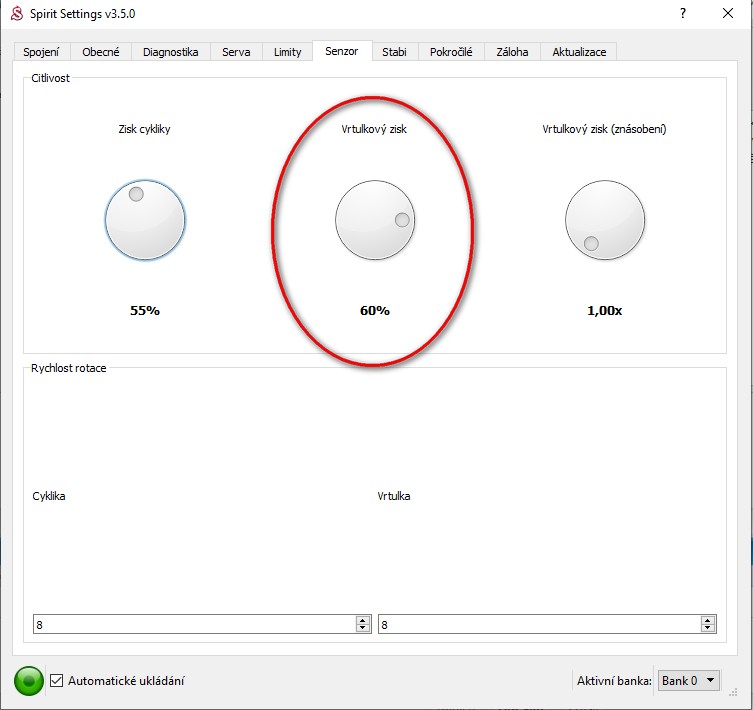The height and width of the screenshot is (710, 753).
Task: Click the Vrtulkový zisk dial knob
Action: pos(375,220)
